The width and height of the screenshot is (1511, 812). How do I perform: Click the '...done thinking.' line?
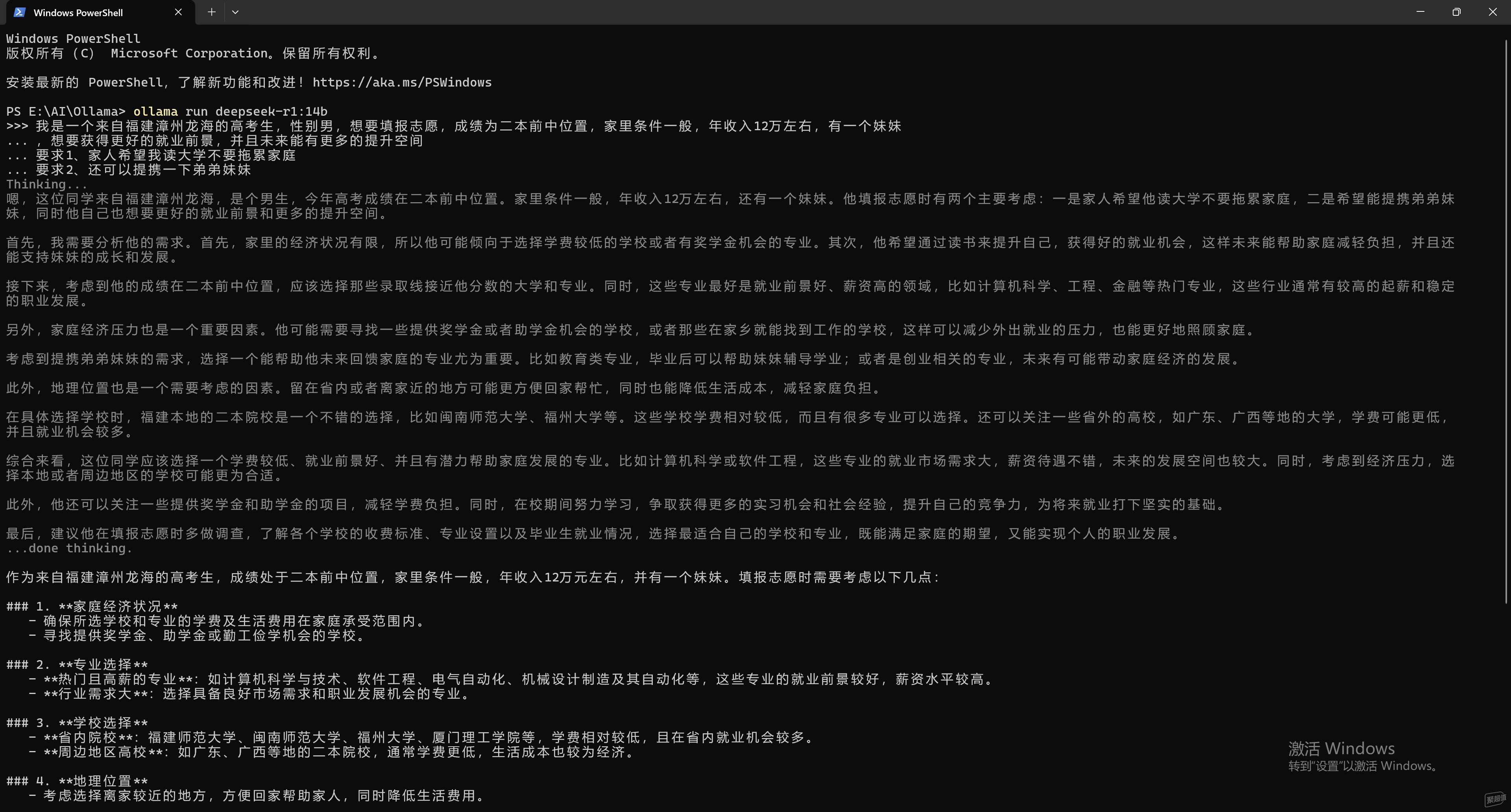(x=69, y=548)
